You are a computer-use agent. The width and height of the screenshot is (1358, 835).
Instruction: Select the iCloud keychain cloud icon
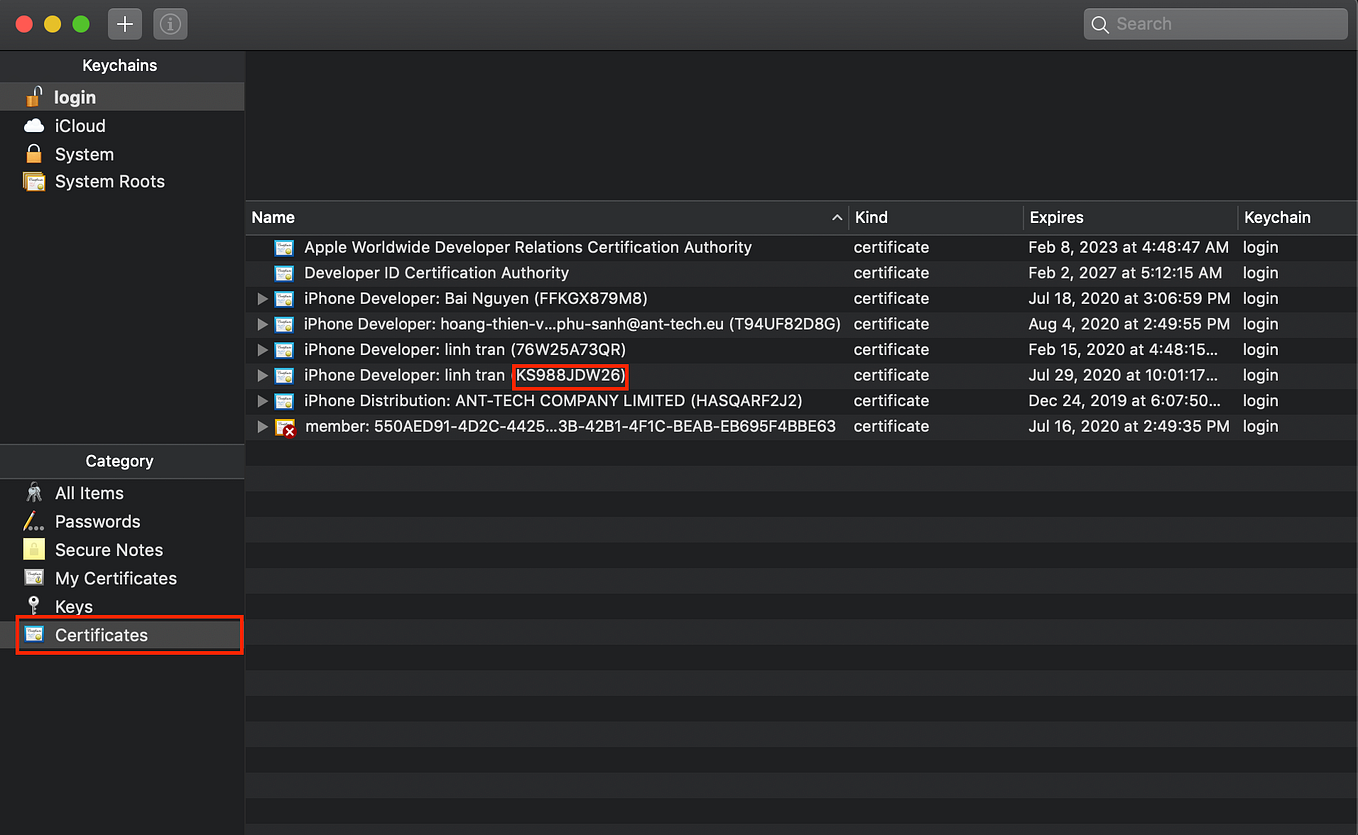click(34, 126)
